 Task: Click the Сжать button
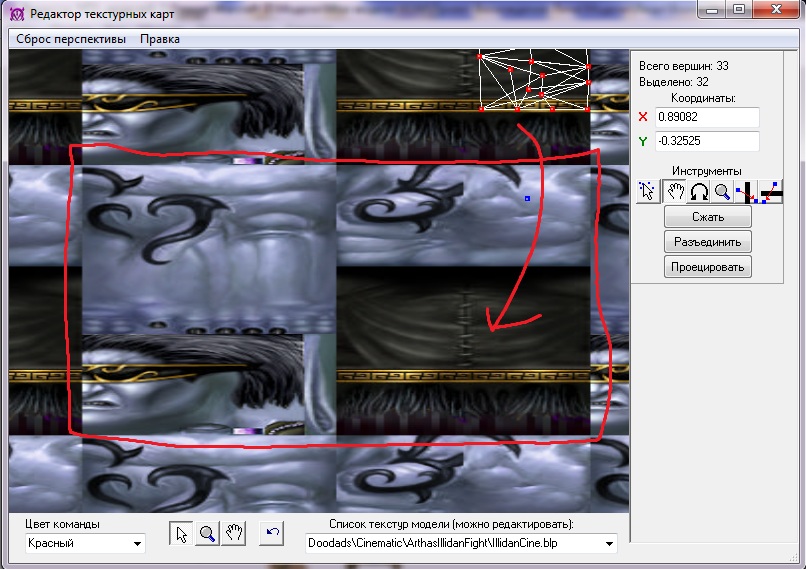coord(708,217)
